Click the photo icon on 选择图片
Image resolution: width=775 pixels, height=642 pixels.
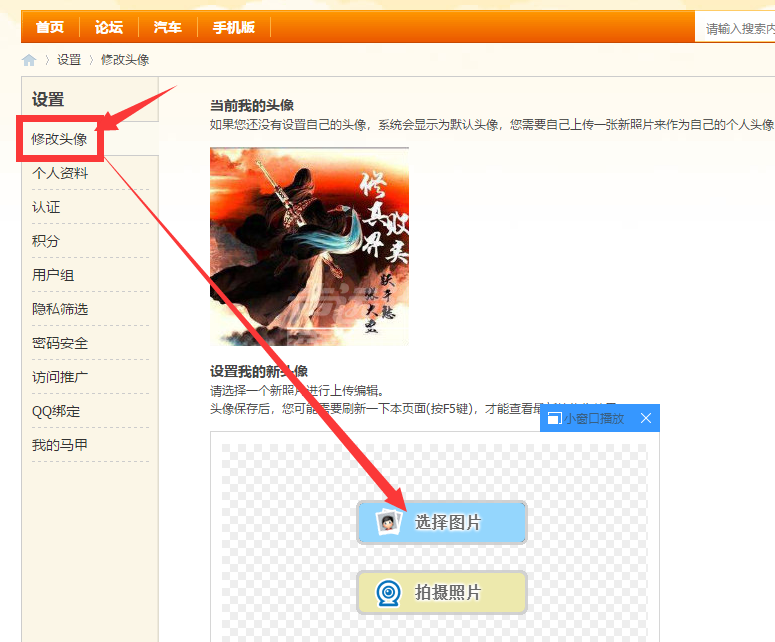[x=388, y=522]
